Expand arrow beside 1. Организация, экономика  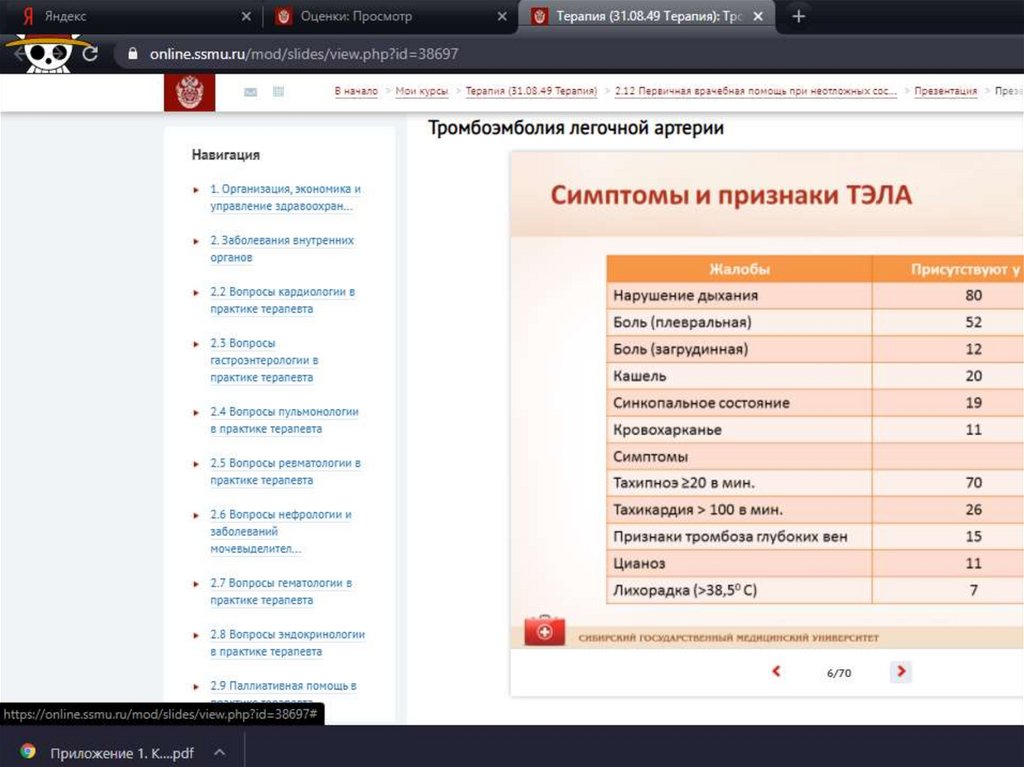coord(195,190)
